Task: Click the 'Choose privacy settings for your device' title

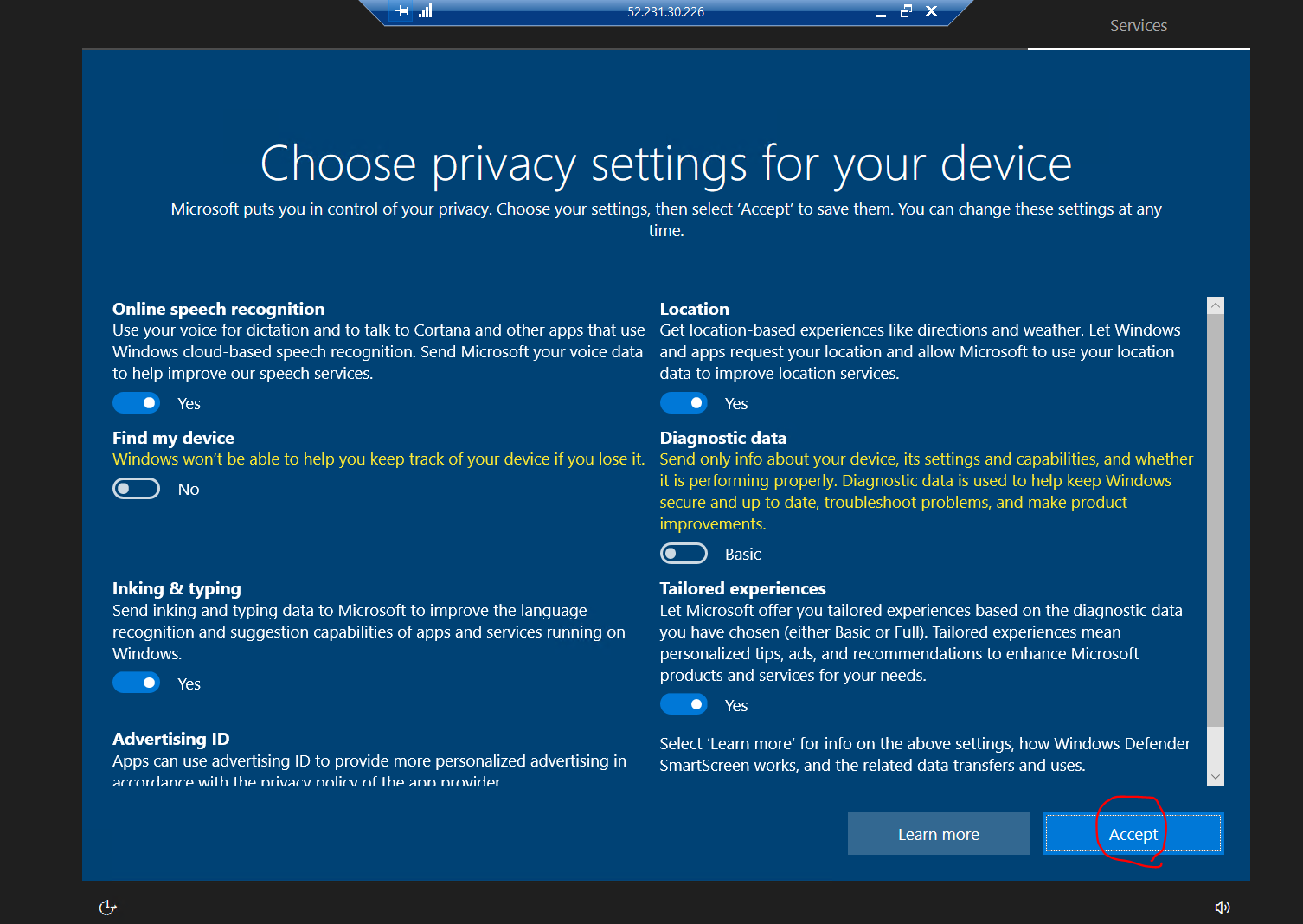Action: pyautogui.click(x=666, y=164)
